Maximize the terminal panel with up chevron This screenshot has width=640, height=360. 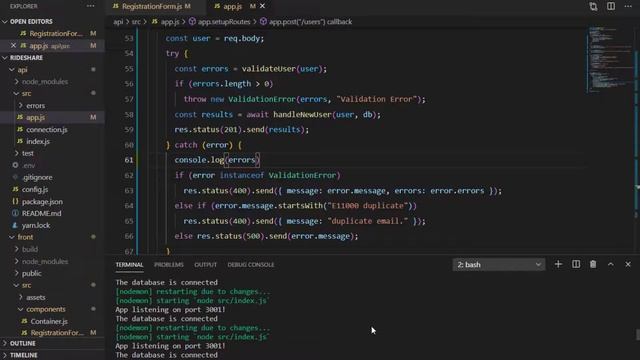pyautogui.click(x=611, y=264)
